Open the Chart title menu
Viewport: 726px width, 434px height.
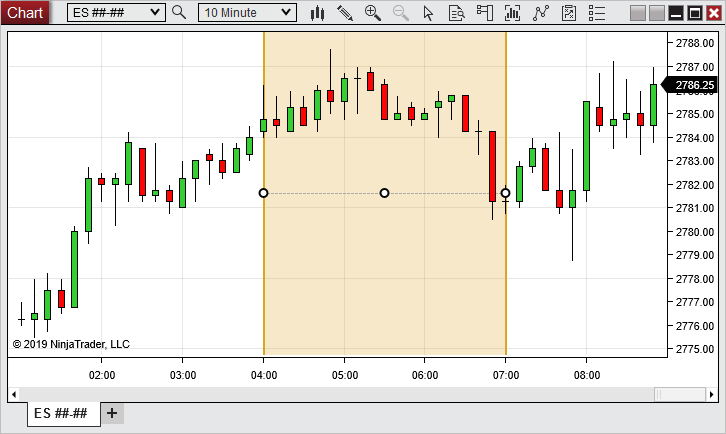click(x=25, y=13)
